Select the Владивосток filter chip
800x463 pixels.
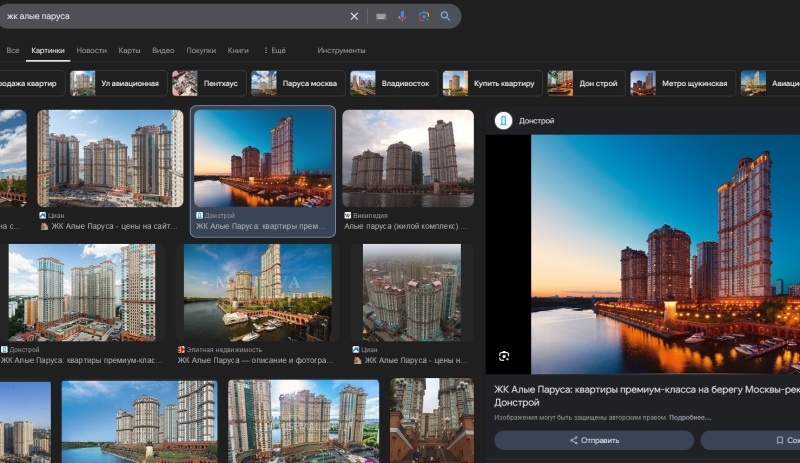tap(393, 83)
